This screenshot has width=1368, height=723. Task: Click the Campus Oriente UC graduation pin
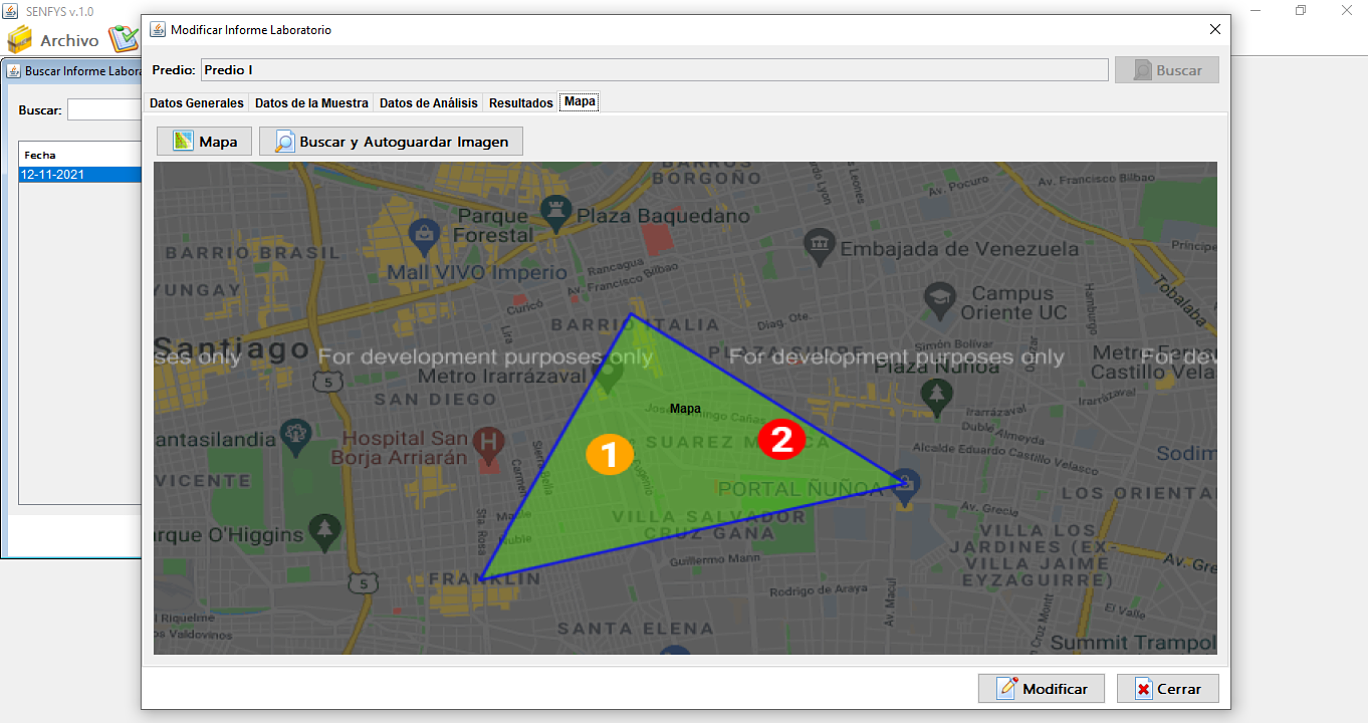pyautogui.click(x=938, y=299)
